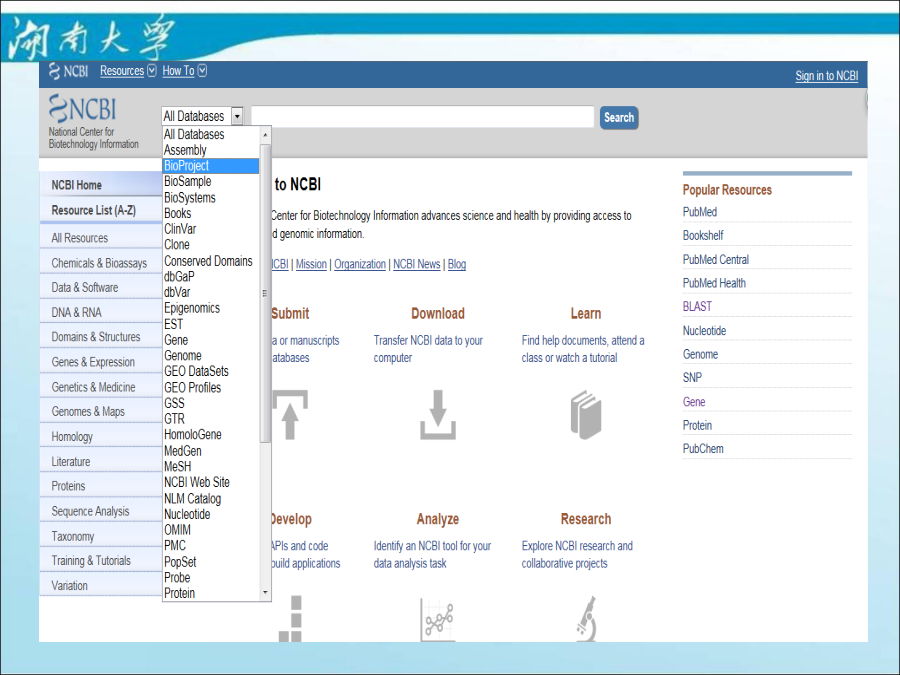The width and height of the screenshot is (900, 675).
Task: Open the Blog link
Action: (x=457, y=264)
